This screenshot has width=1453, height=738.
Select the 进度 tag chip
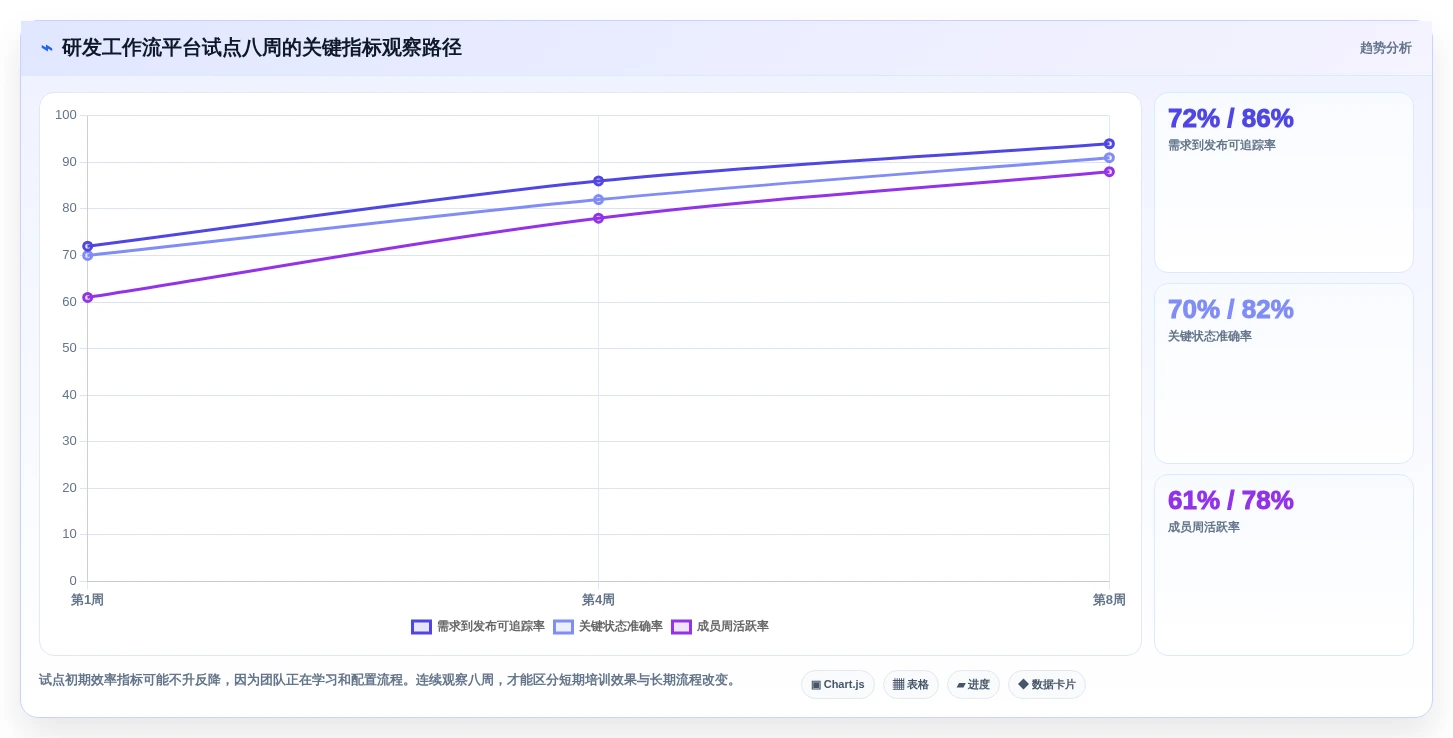[973, 685]
